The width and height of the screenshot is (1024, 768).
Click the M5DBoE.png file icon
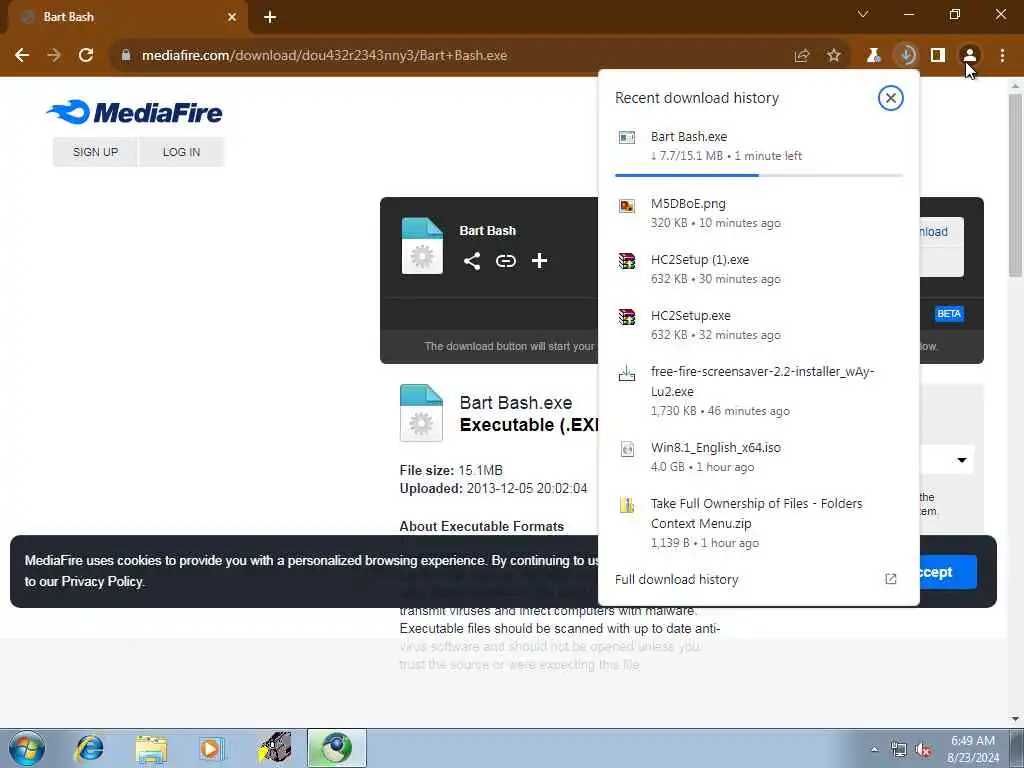(x=627, y=206)
